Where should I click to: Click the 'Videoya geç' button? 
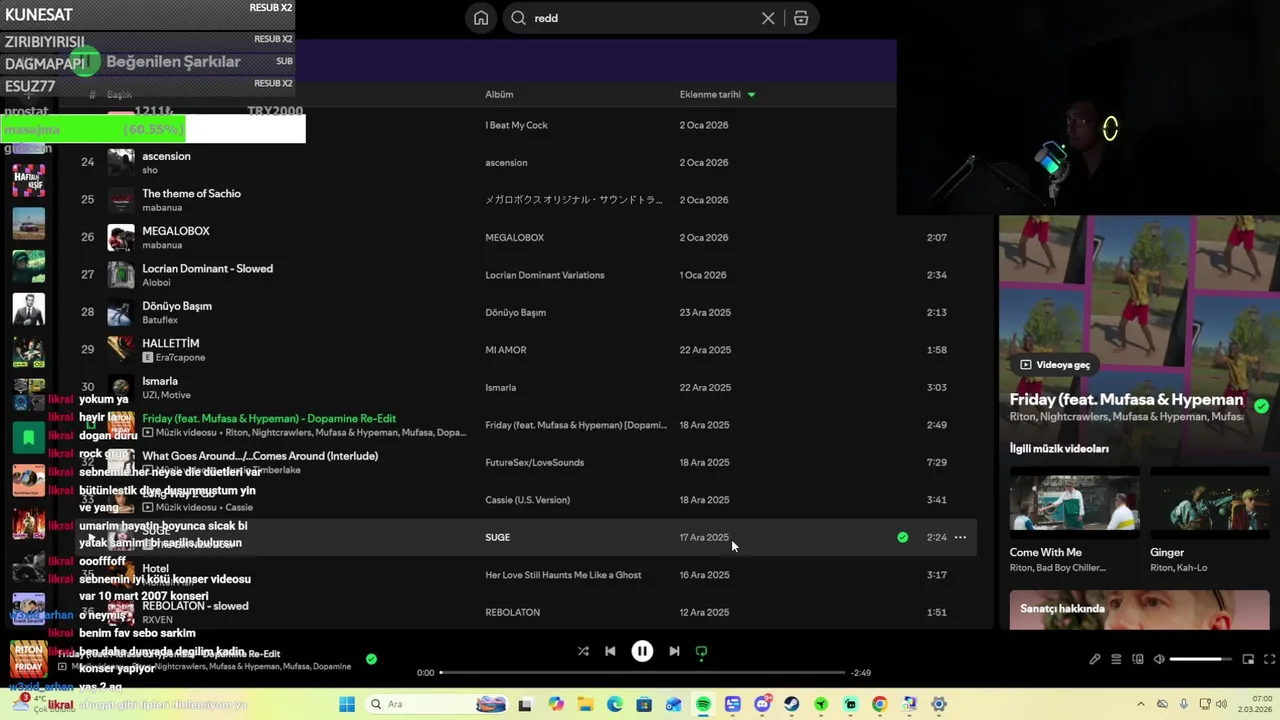tap(1055, 365)
